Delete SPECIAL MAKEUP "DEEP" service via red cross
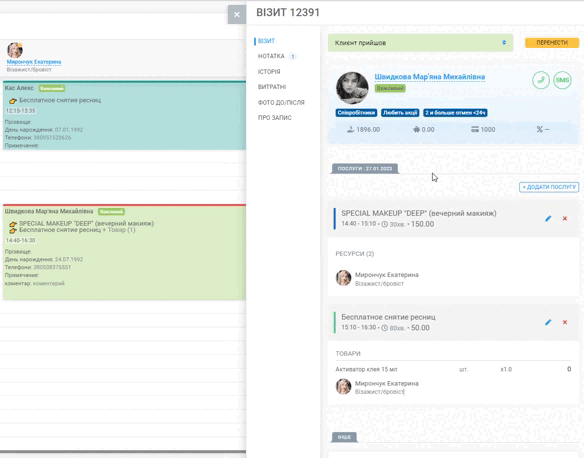The height and width of the screenshot is (458, 584). point(565,219)
